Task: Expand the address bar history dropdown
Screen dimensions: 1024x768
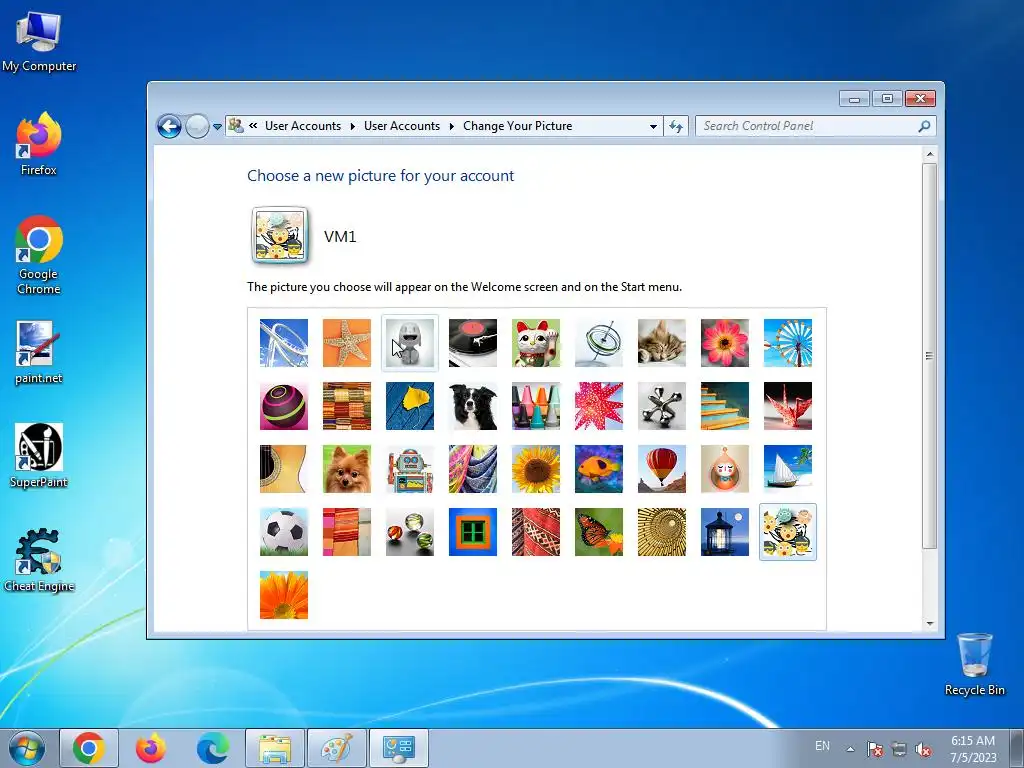Action: point(653,127)
